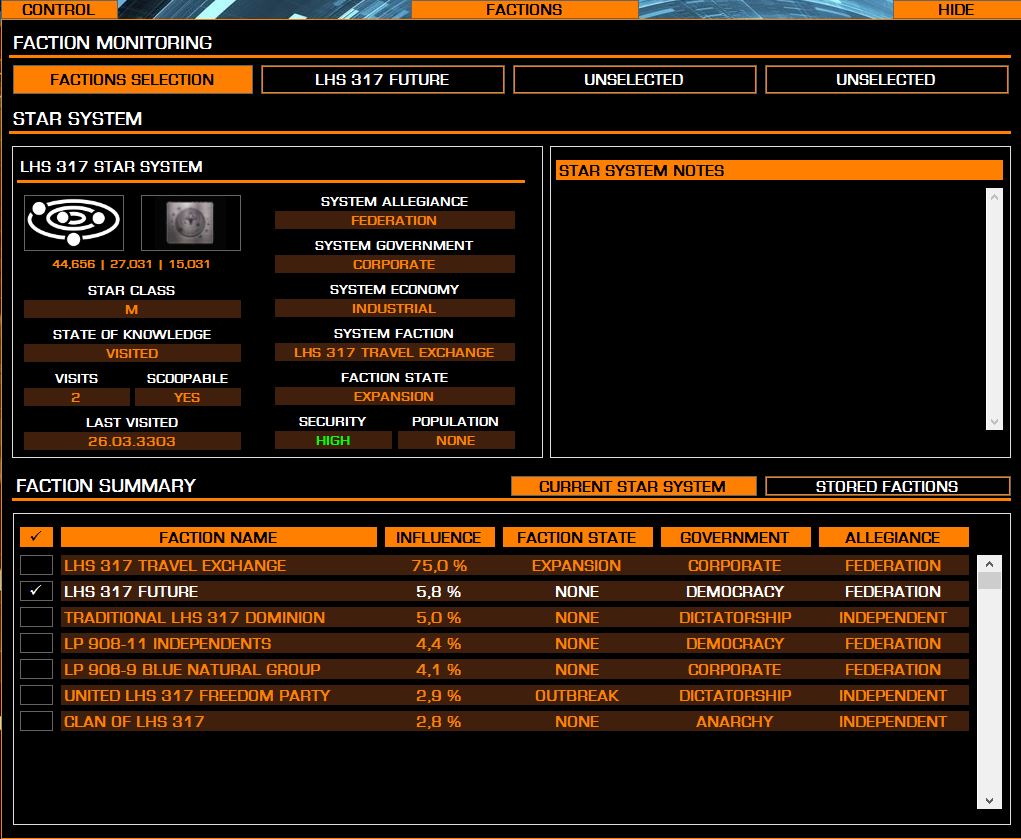Show the Current Star System factions
The width and height of the screenshot is (1021, 839).
point(633,487)
